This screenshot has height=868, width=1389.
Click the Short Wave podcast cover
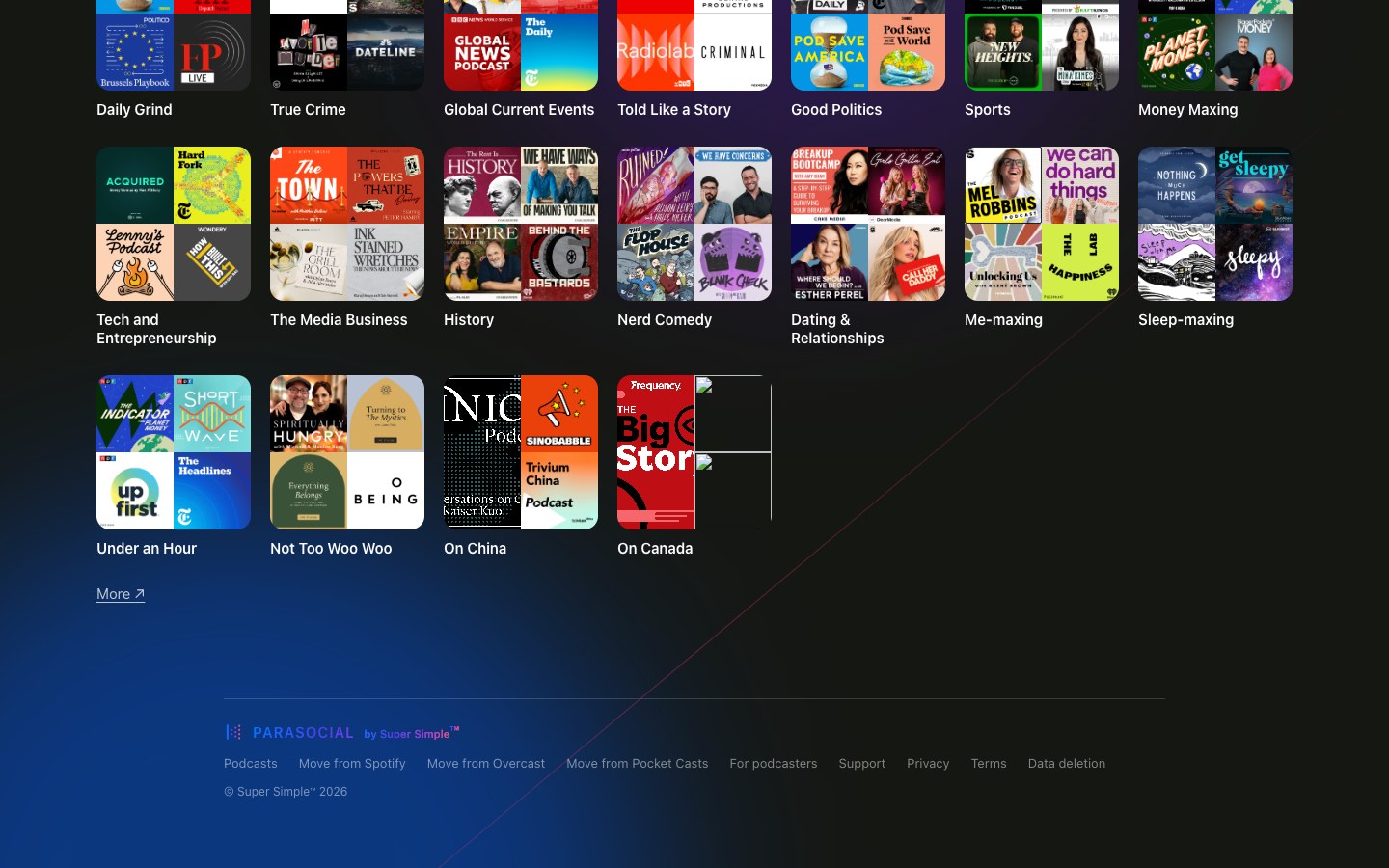[212, 414]
